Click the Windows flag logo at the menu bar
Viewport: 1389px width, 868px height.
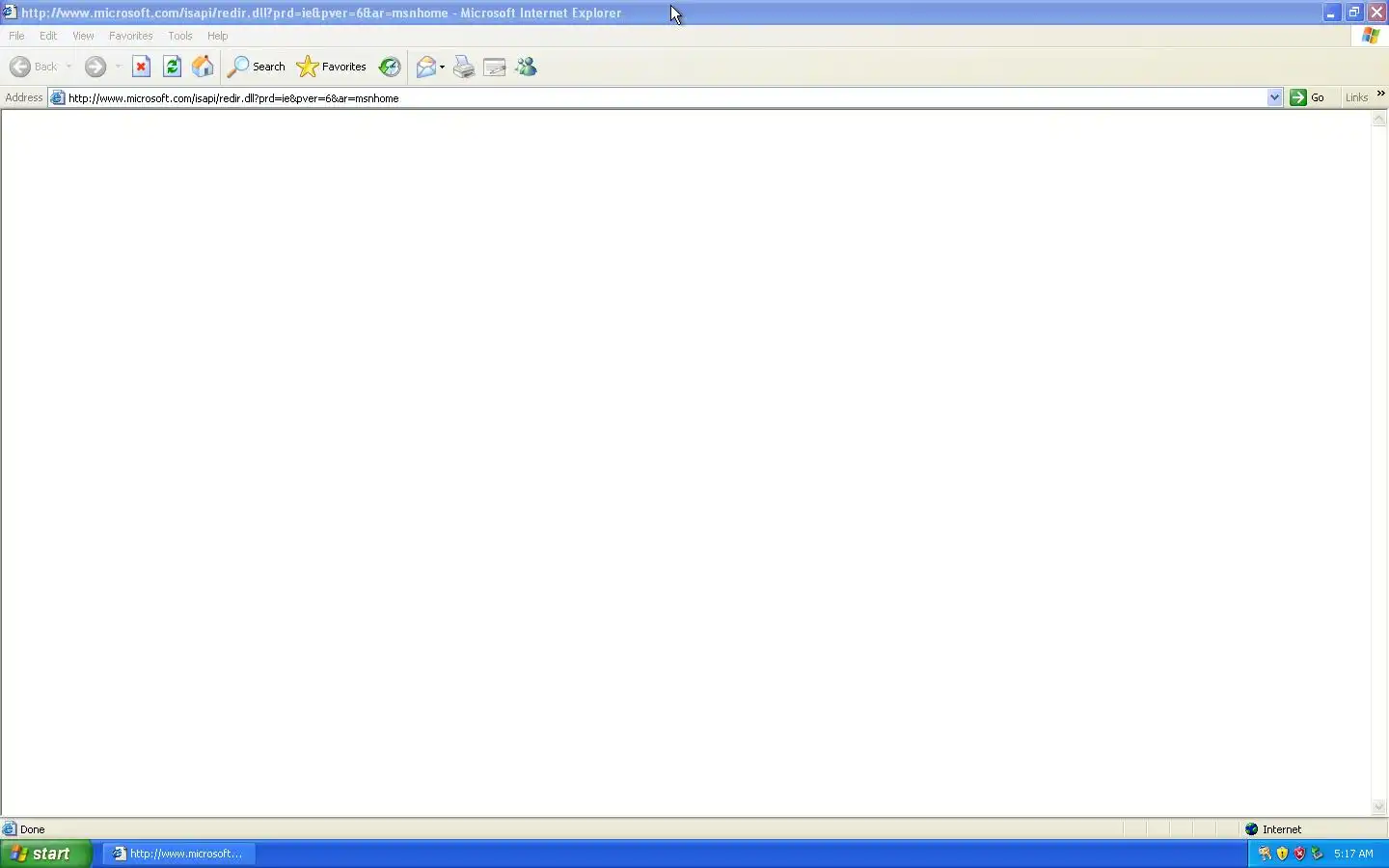click(1371, 36)
